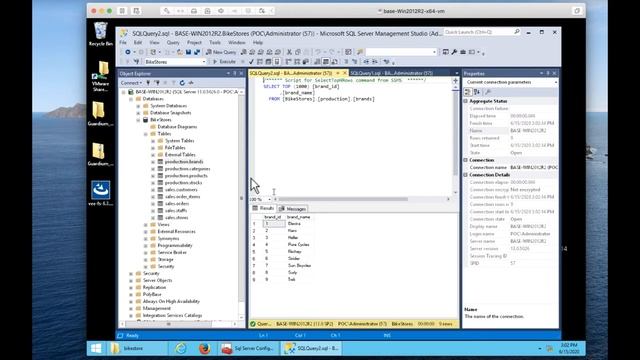The image size is (640, 360).
Task: Collapse the BikeStores database node
Action: tap(138, 120)
